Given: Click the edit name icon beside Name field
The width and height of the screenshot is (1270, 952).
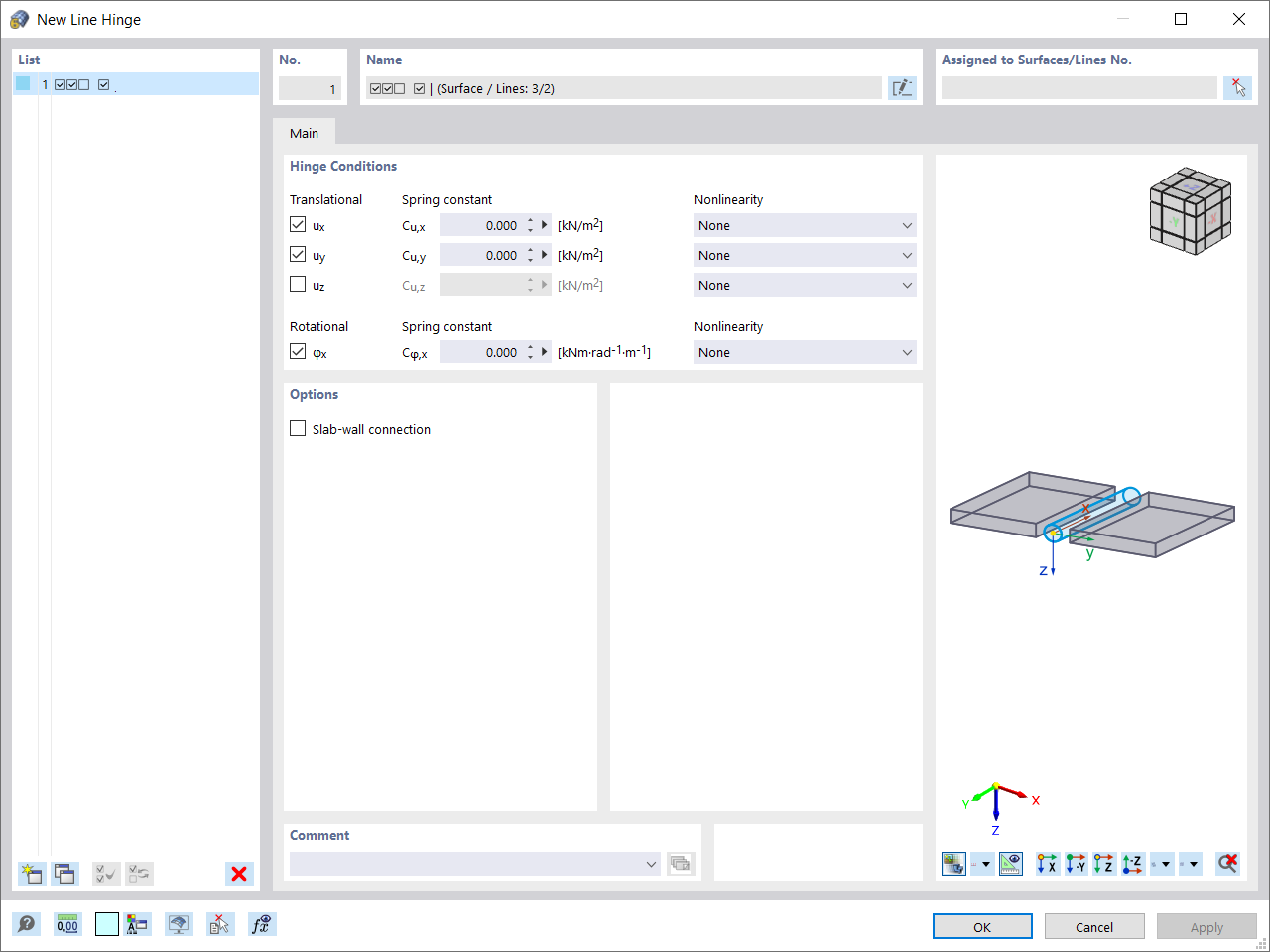Looking at the screenshot, I should click(902, 88).
